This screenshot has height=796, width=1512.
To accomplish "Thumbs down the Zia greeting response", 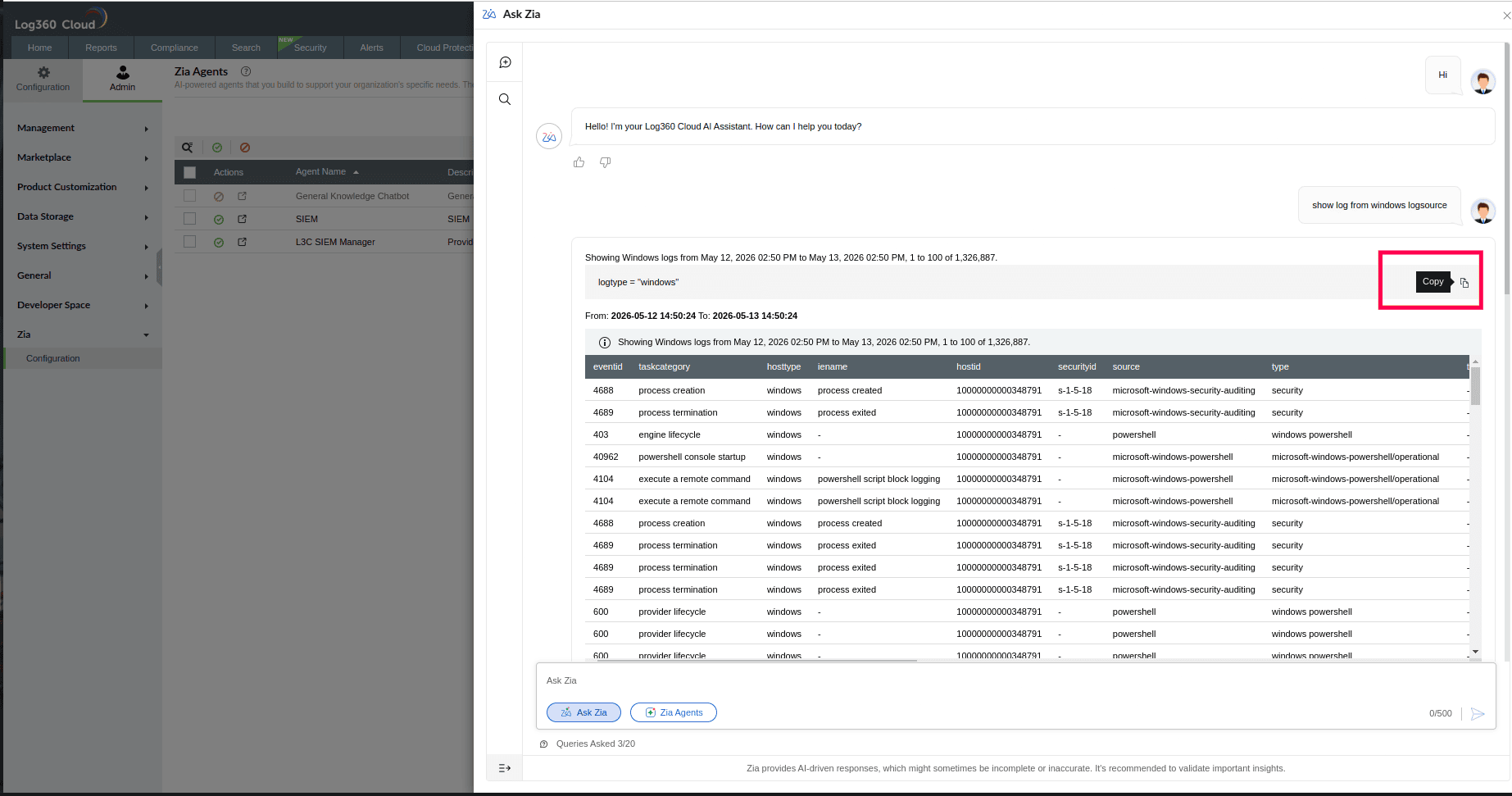I will (x=605, y=162).
